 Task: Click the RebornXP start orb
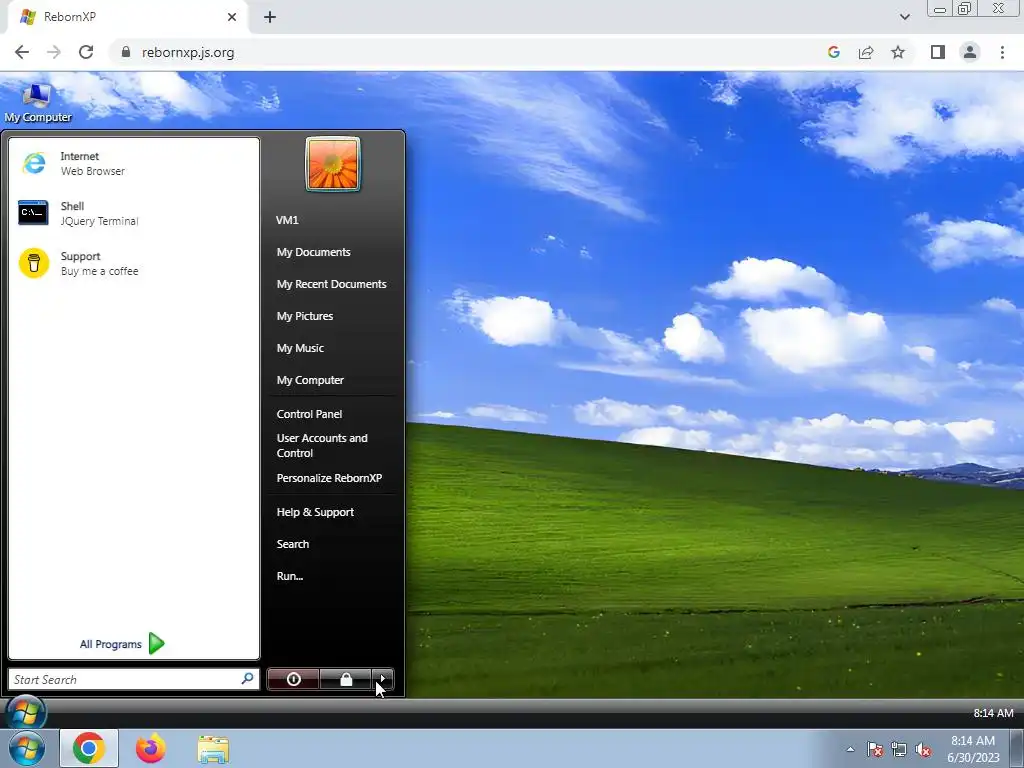coord(26,712)
